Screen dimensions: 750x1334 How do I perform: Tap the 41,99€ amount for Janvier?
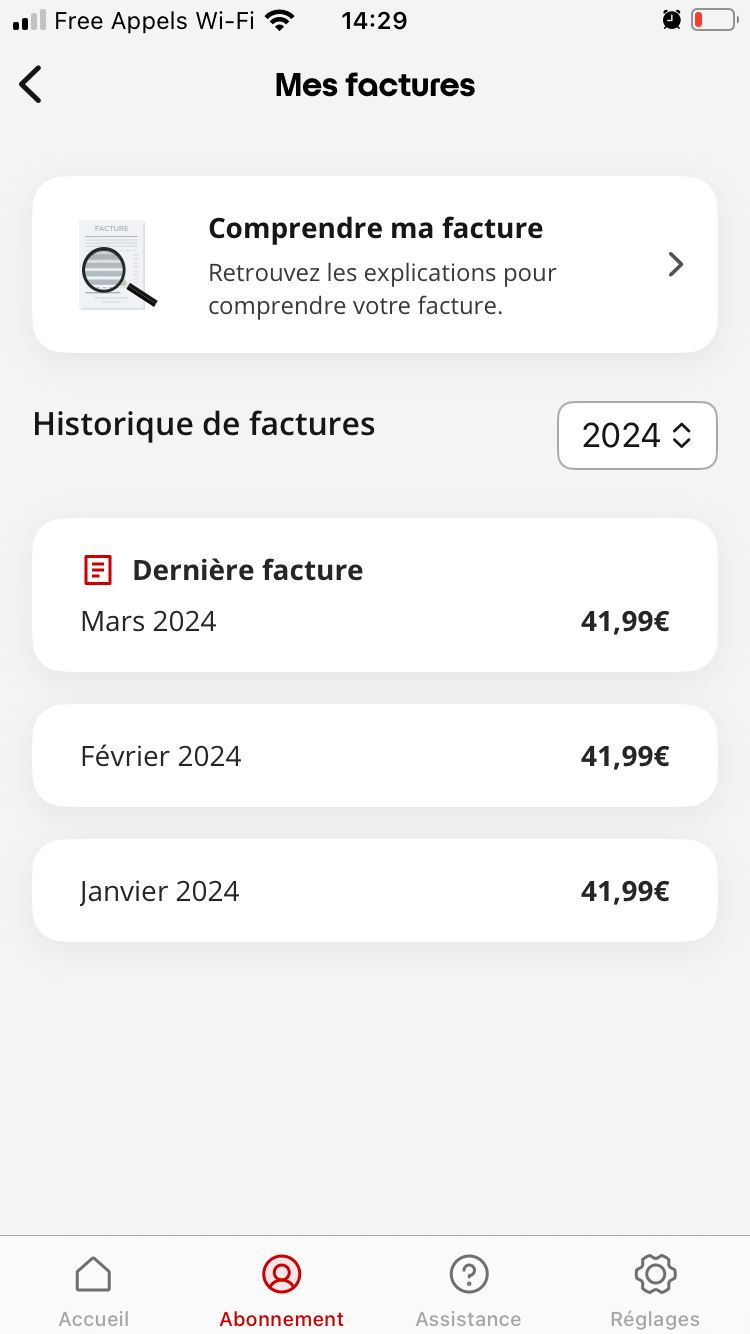click(x=624, y=891)
